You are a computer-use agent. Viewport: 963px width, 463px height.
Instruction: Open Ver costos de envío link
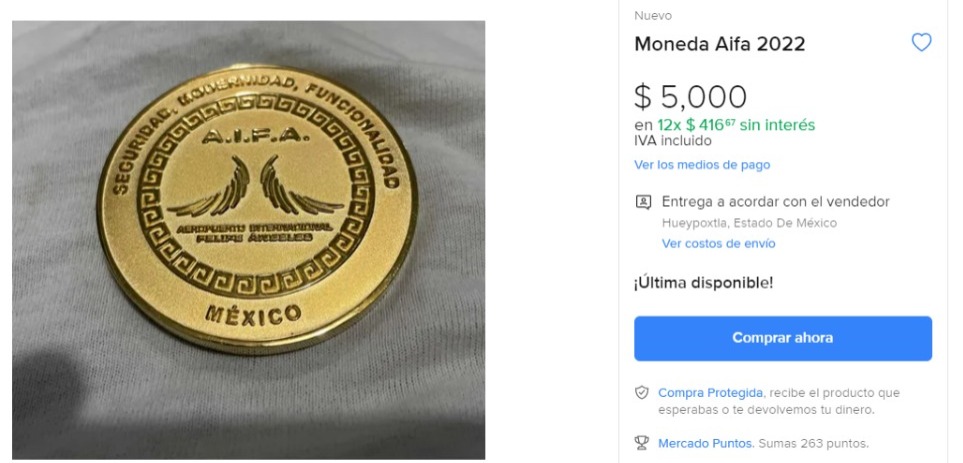(719, 243)
